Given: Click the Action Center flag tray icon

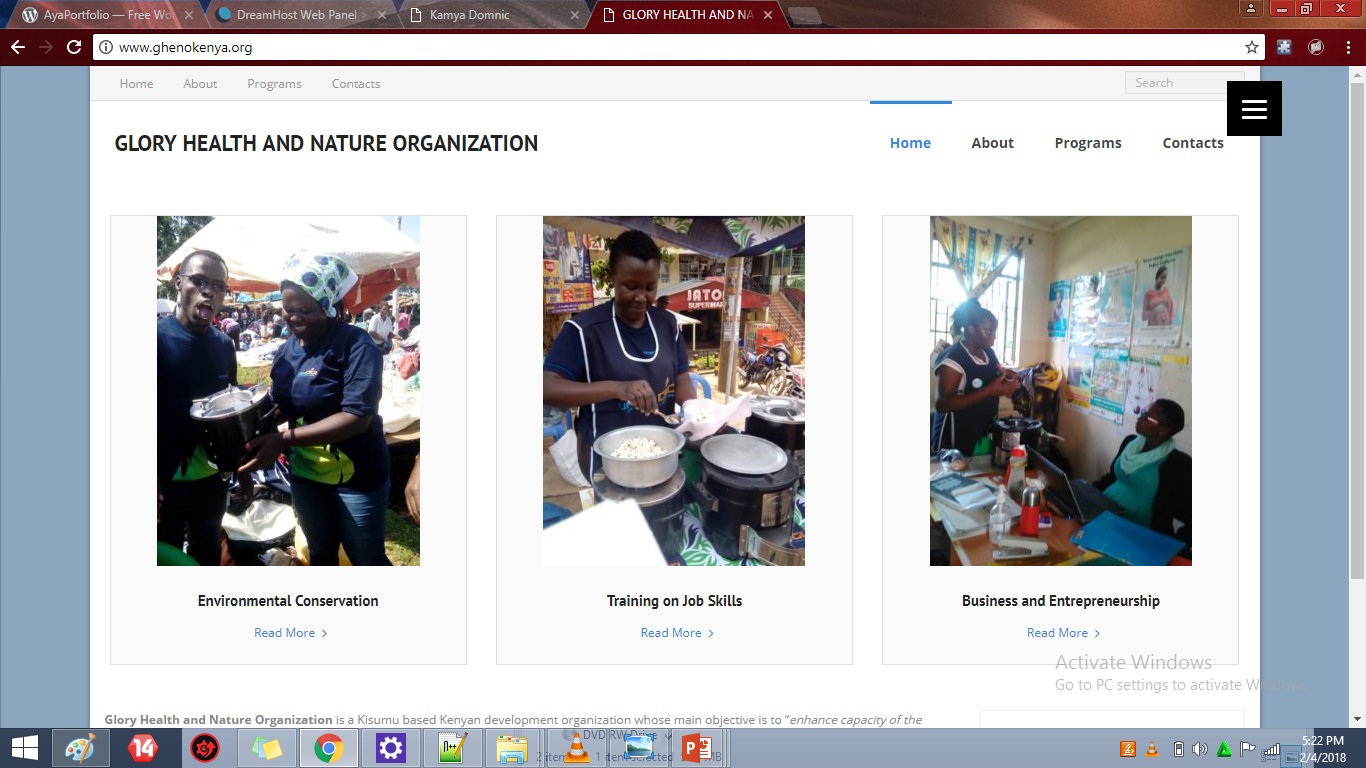Looking at the screenshot, I should (1247, 749).
